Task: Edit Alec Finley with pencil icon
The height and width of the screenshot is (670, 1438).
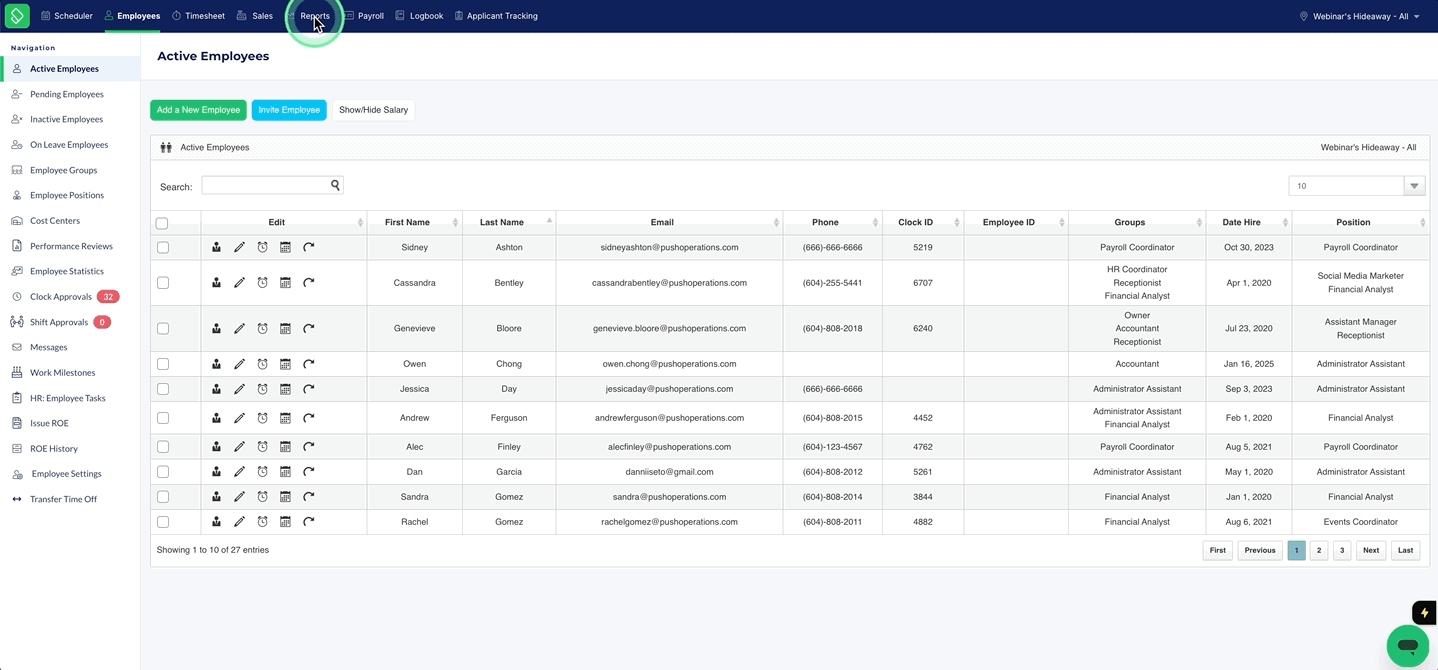Action: (x=239, y=447)
